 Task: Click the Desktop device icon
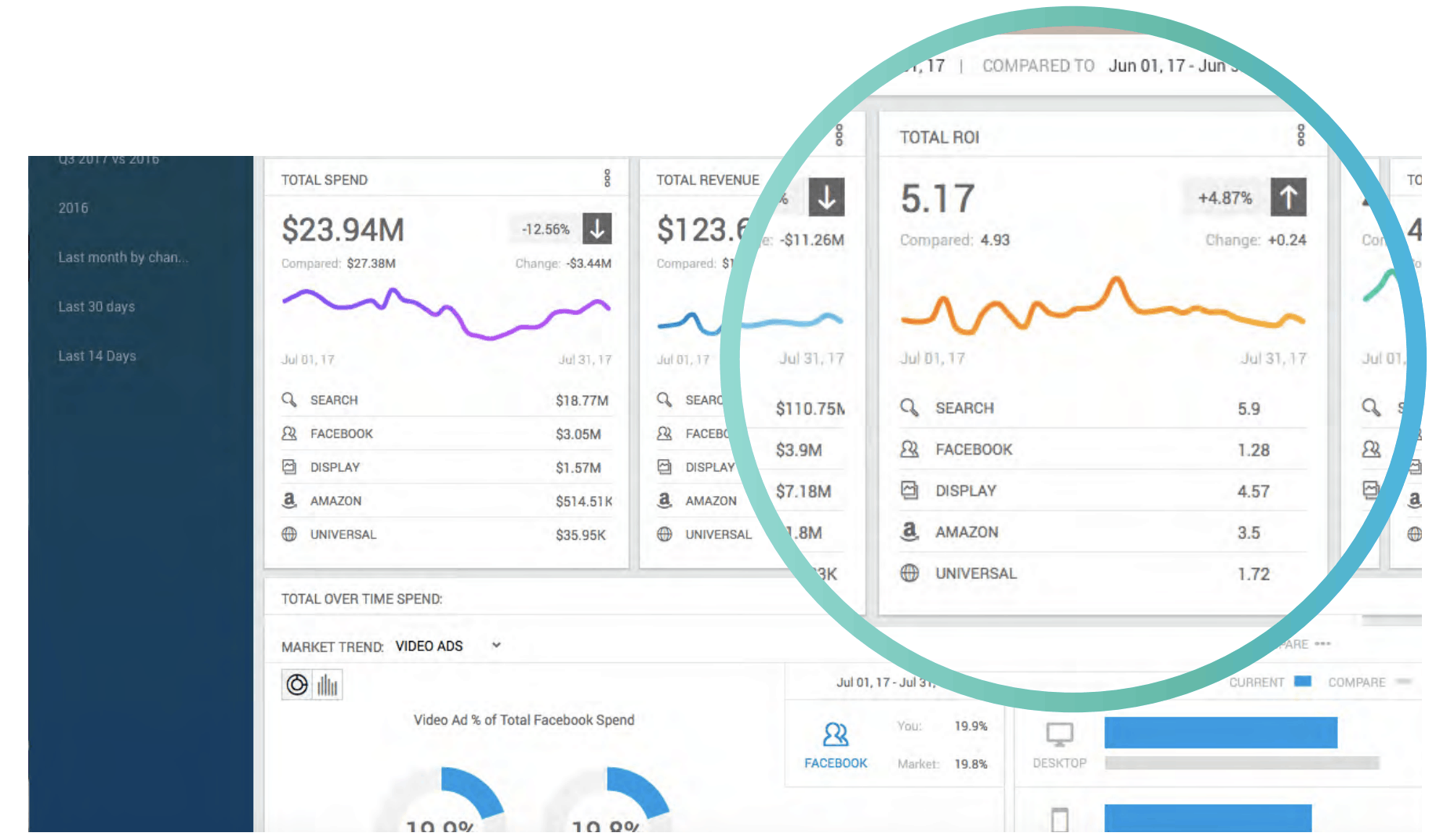tap(1059, 735)
